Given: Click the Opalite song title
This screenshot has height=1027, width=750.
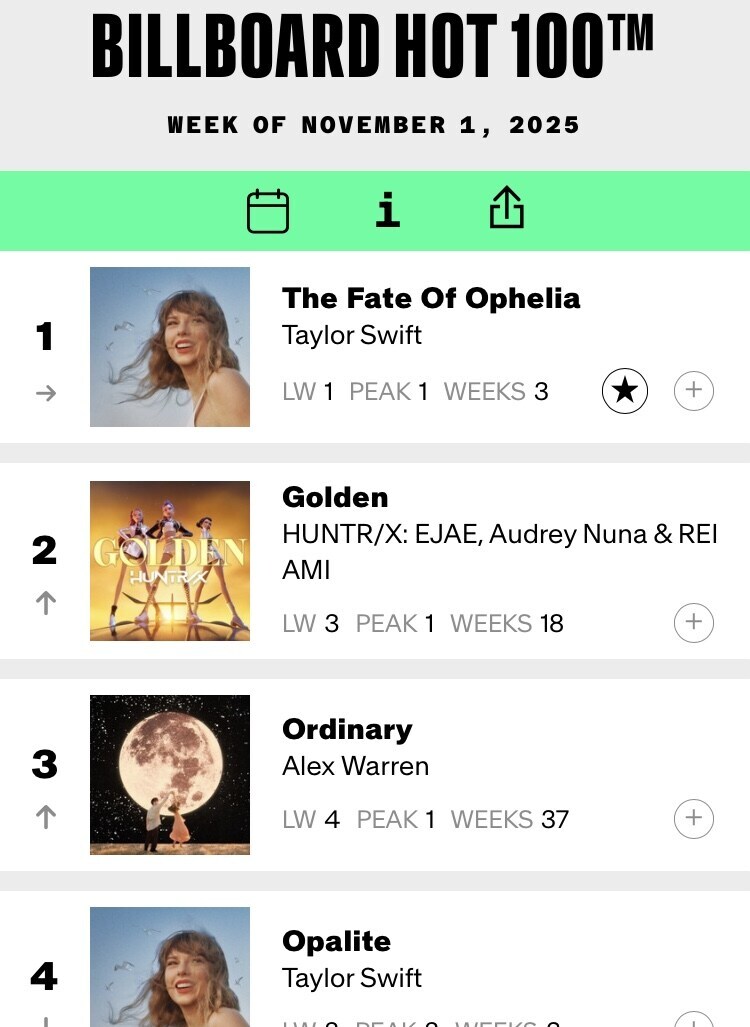Looking at the screenshot, I should pyautogui.click(x=336, y=941).
